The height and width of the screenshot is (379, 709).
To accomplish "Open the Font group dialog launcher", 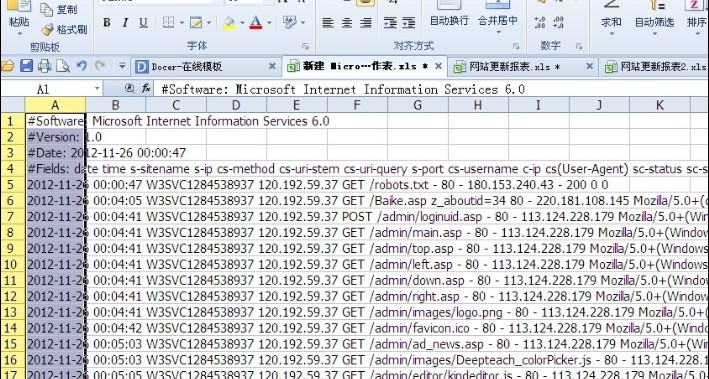I will [305, 46].
